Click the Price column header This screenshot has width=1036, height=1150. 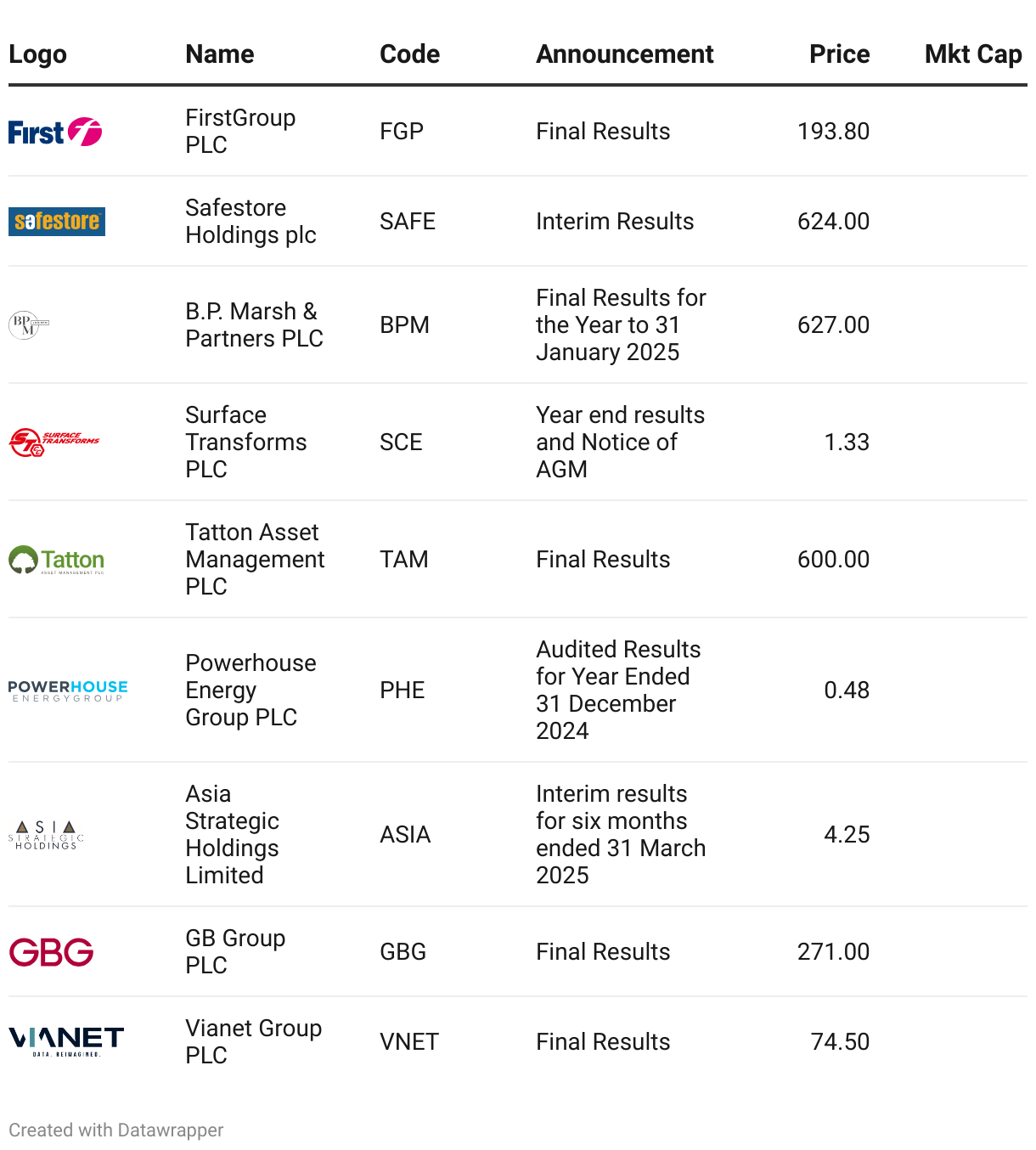[839, 54]
